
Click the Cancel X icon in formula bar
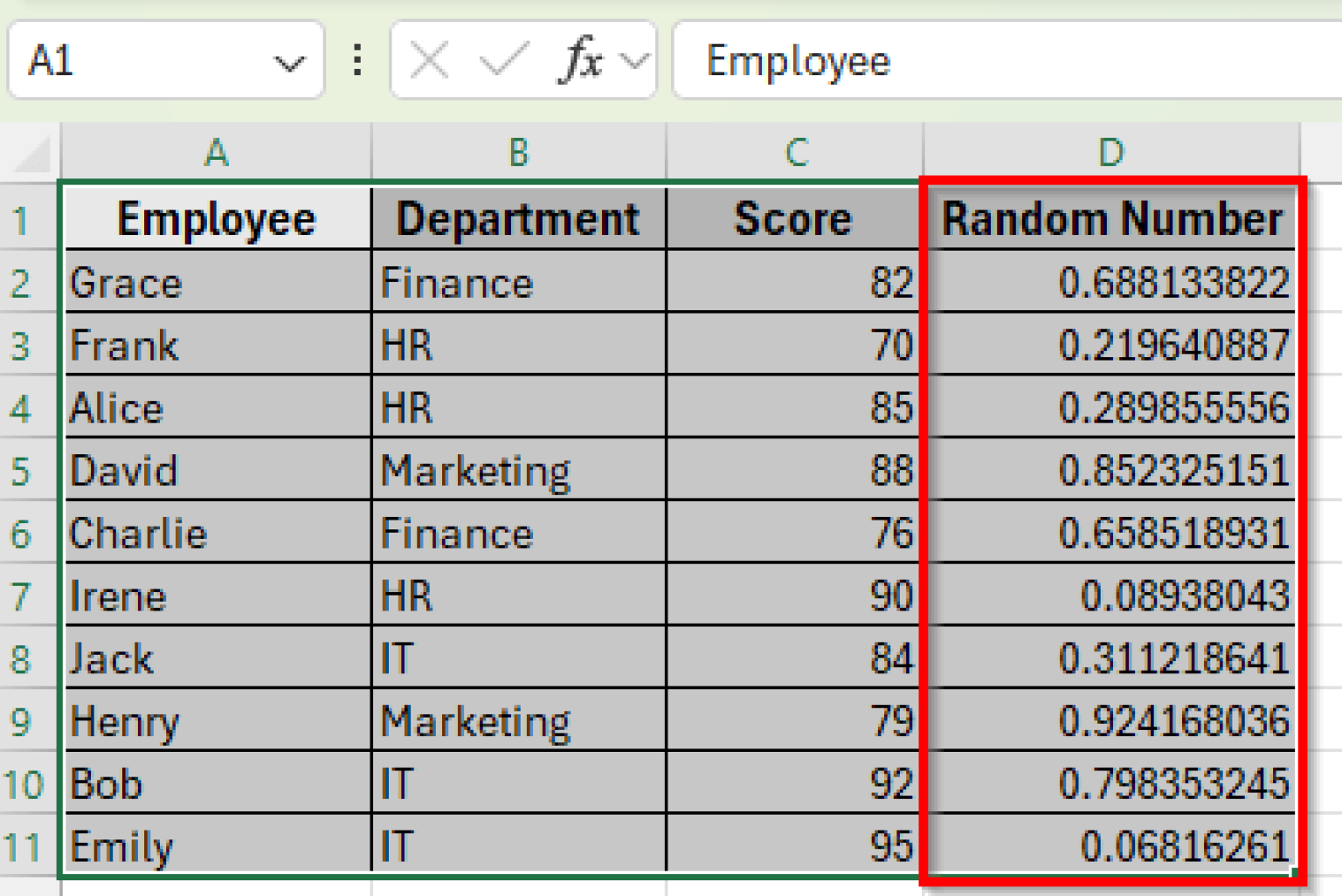pos(429,61)
